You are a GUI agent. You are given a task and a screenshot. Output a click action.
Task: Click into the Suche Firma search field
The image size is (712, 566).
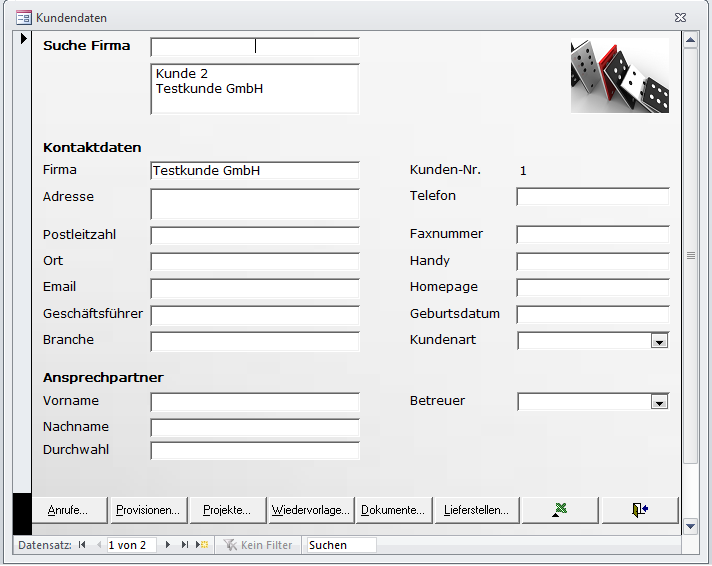pos(254,47)
